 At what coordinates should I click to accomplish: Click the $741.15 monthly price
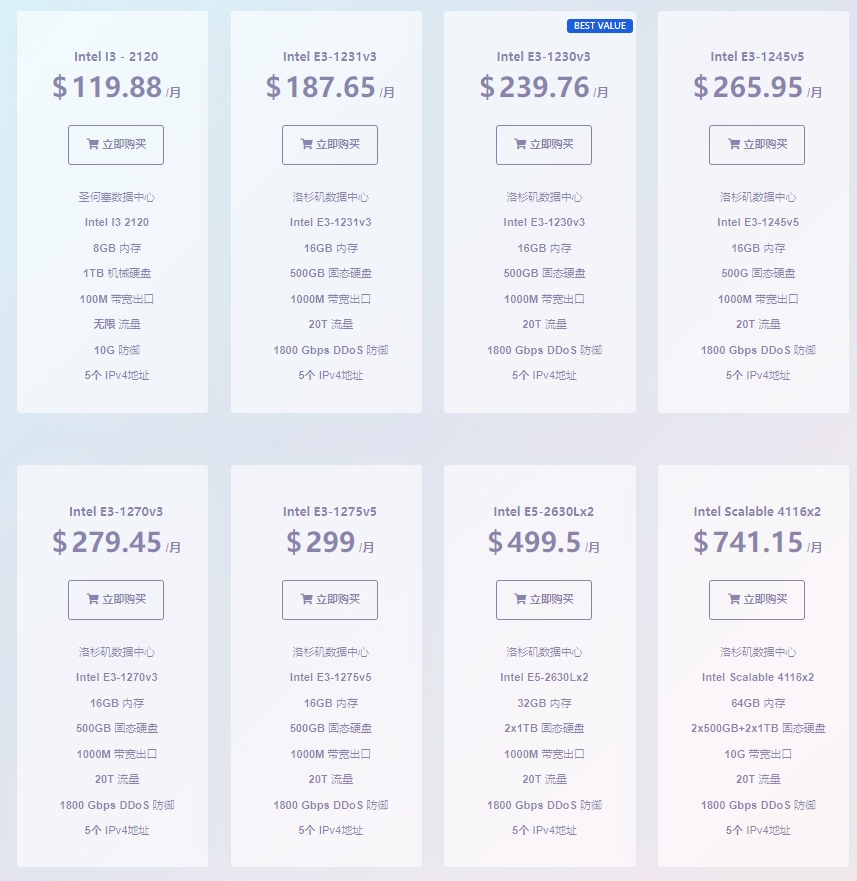(x=749, y=543)
